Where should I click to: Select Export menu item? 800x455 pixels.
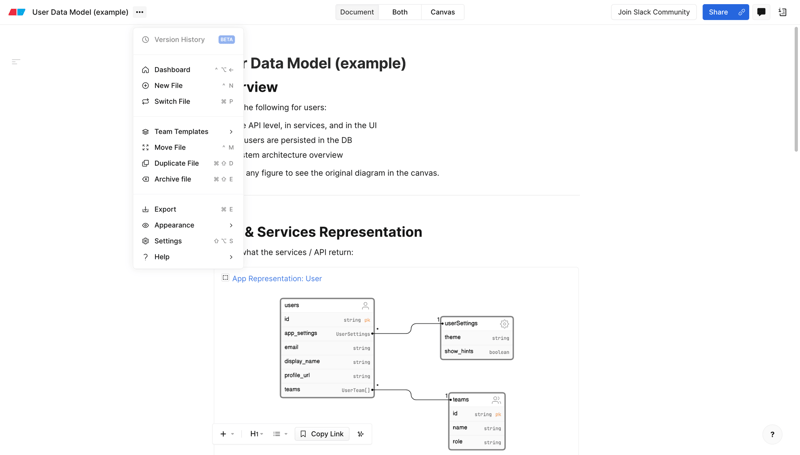pyautogui.click(x=188, y=209)
